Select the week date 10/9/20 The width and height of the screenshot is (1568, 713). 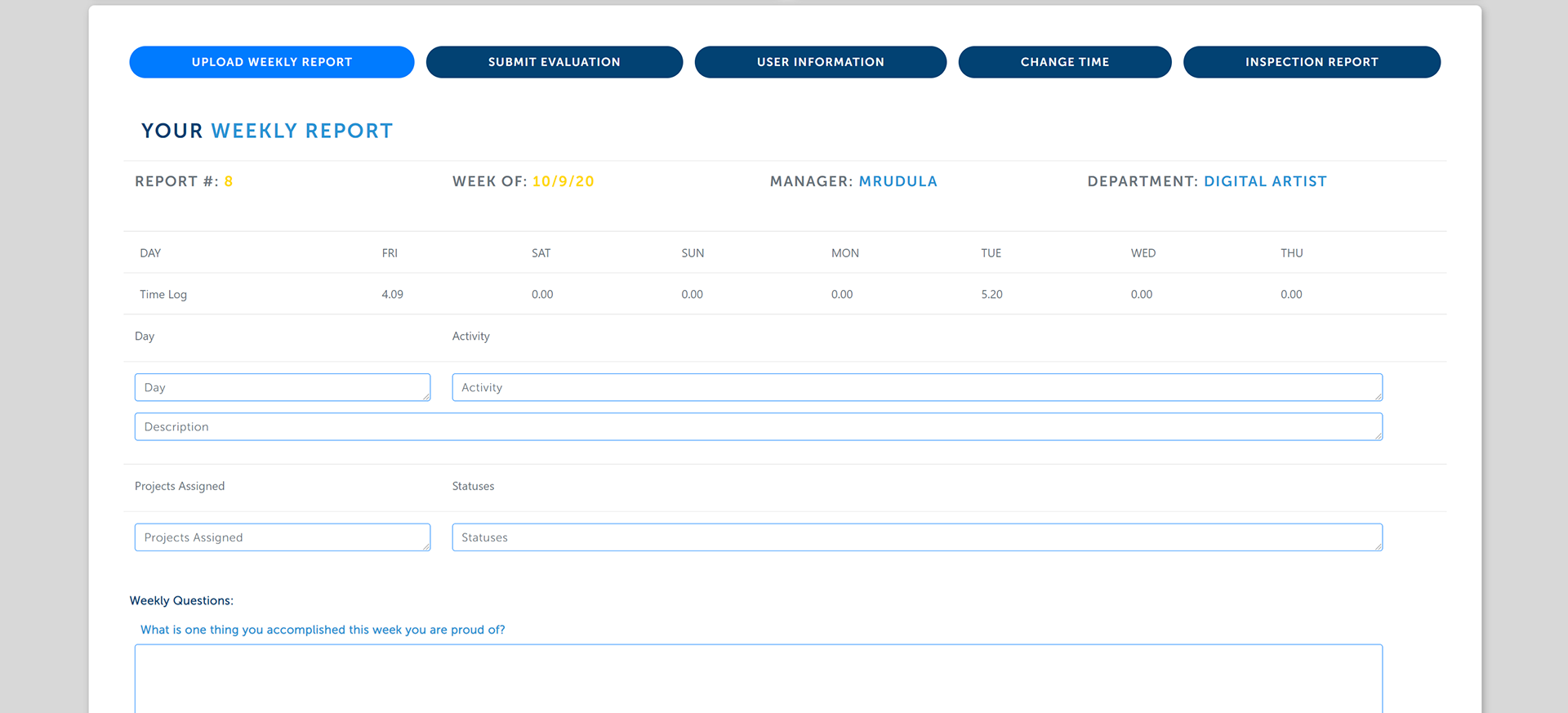563,181
